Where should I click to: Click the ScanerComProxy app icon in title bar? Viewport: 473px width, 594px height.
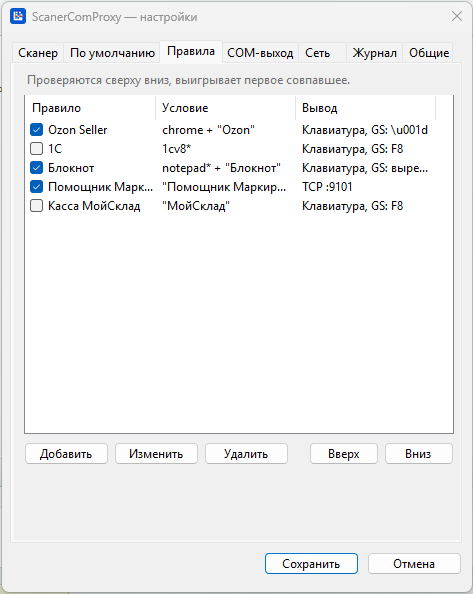(18, 16)
